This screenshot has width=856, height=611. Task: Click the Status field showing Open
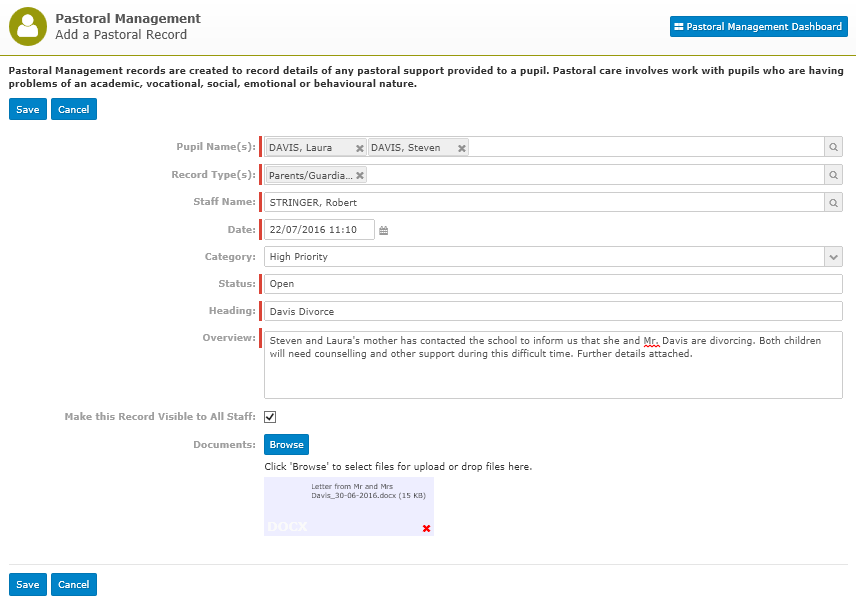(554, 284)
